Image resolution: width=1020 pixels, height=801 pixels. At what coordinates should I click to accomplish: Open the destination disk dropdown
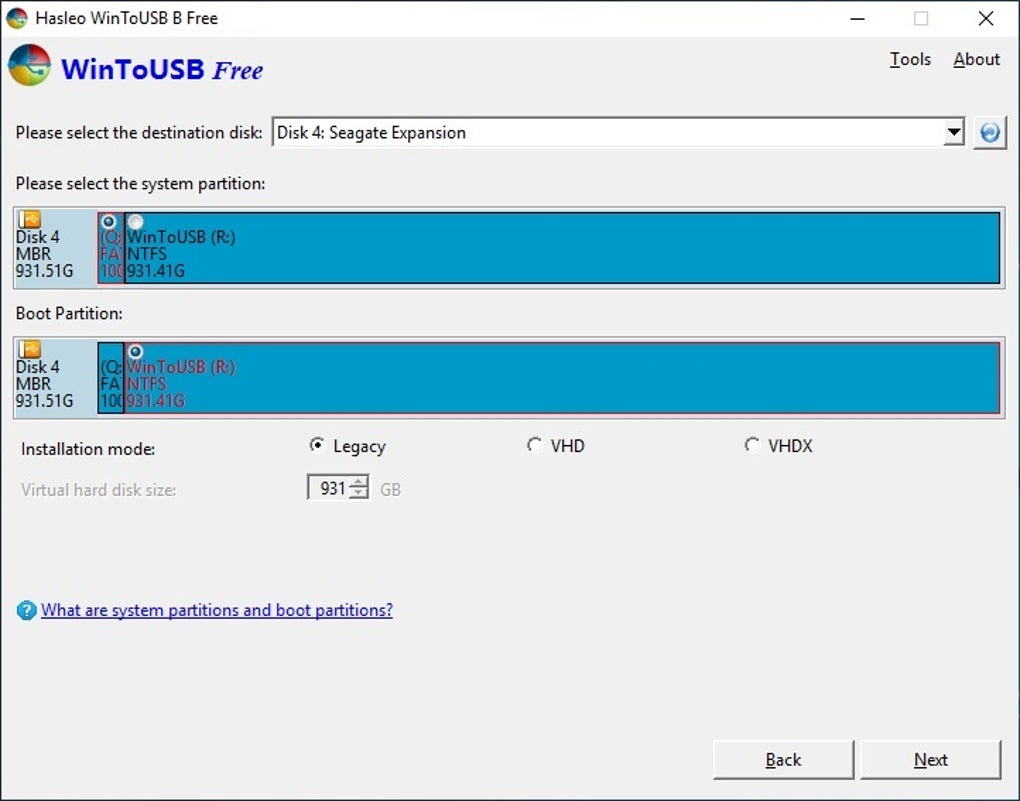(x=953, y=131)
